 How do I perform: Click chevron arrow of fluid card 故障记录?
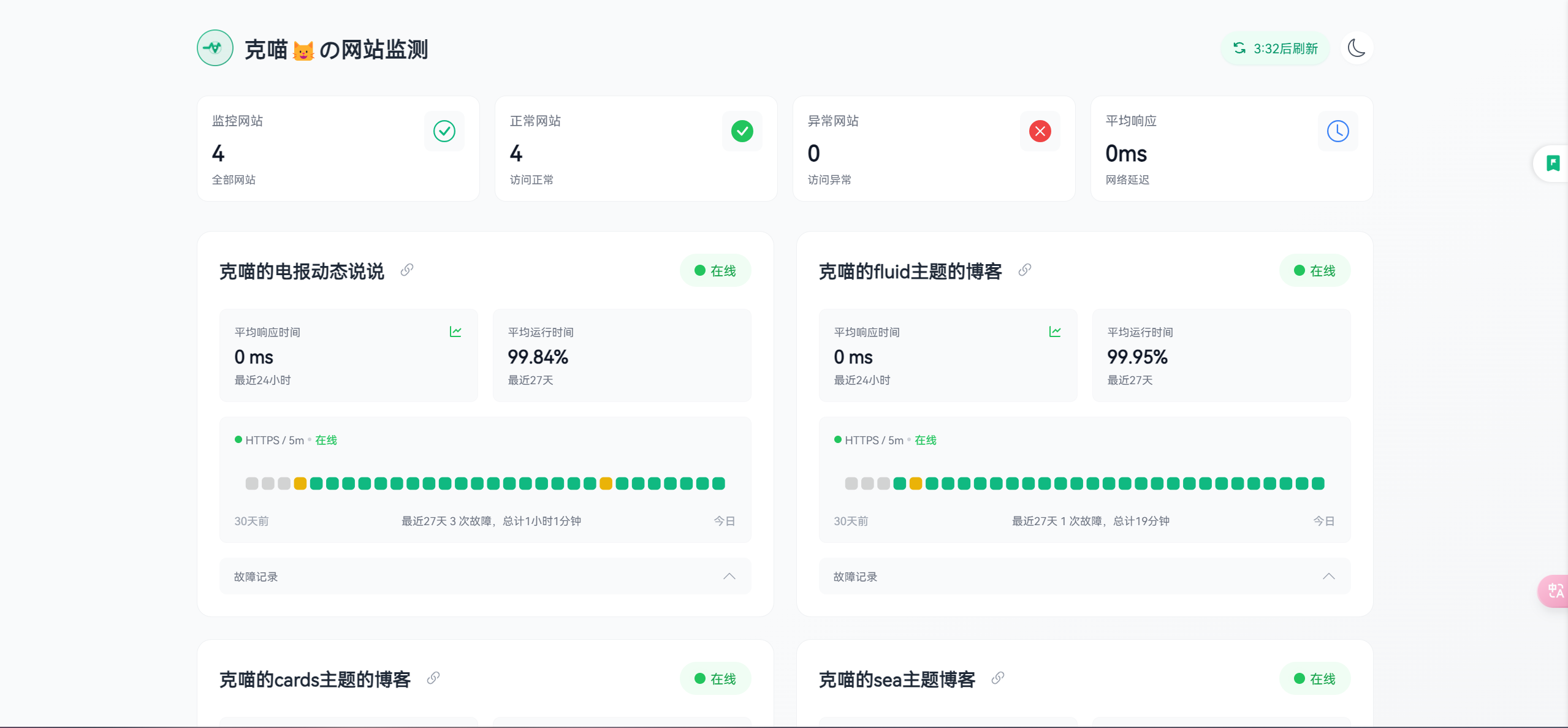[1328, 576]
